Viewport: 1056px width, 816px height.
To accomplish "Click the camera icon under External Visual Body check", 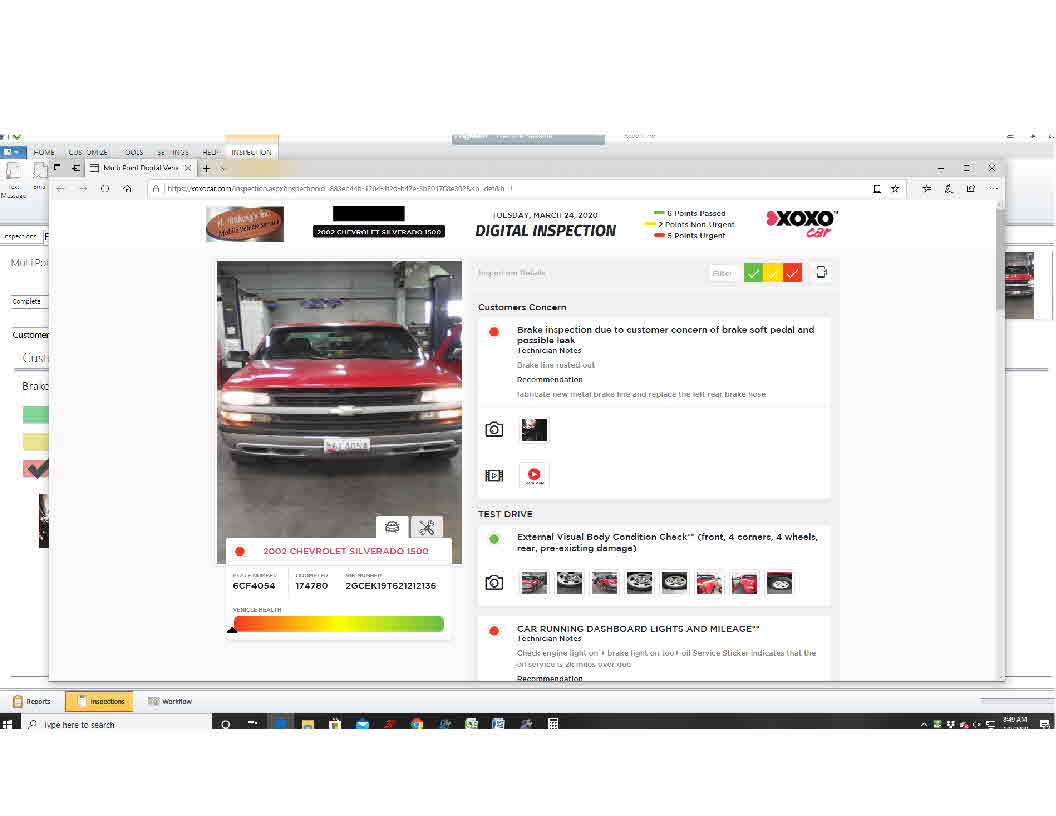I will pyautogui.click(x=494, y=582).
